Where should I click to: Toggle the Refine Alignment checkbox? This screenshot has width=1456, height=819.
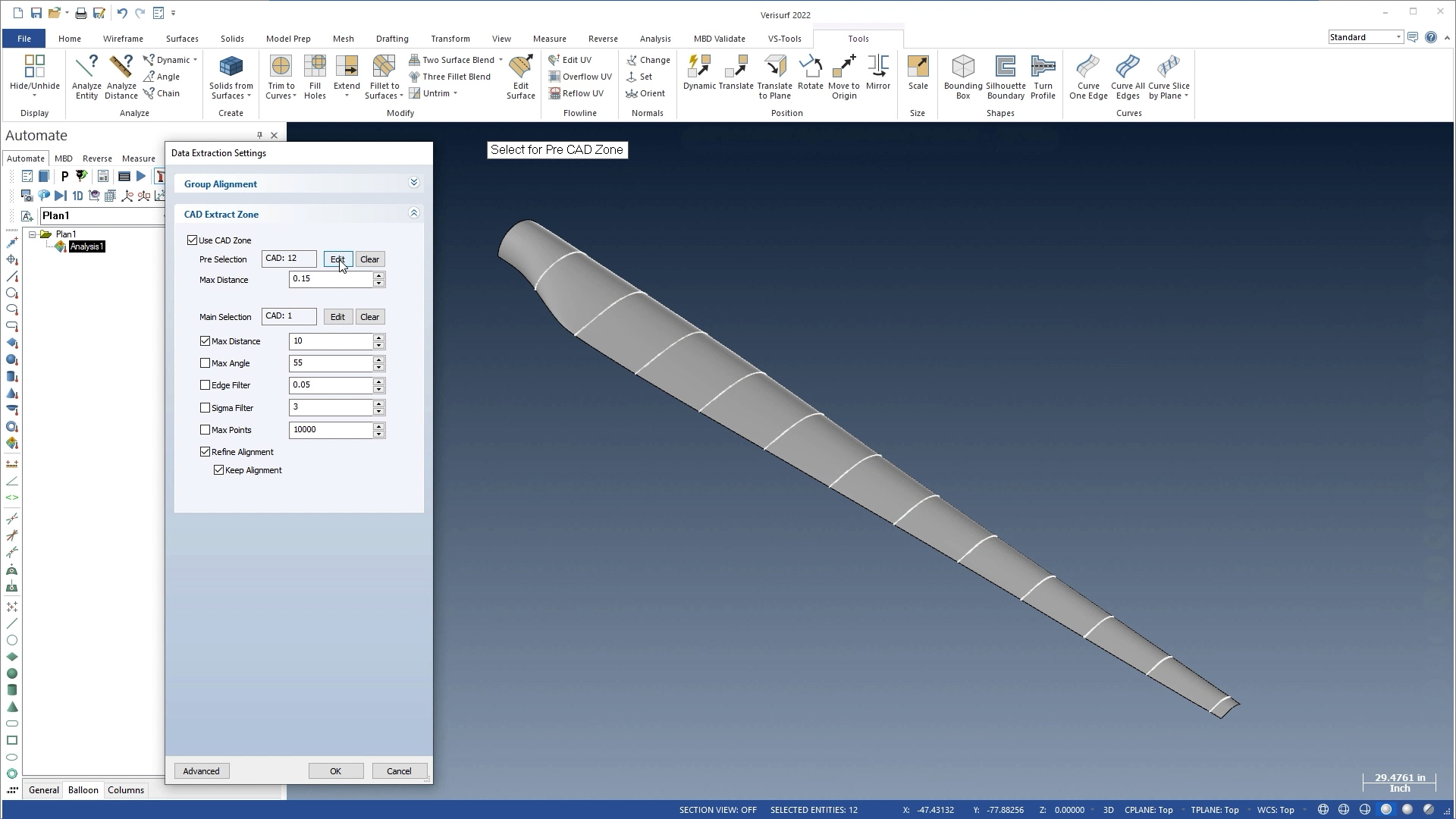pos(205,452)
